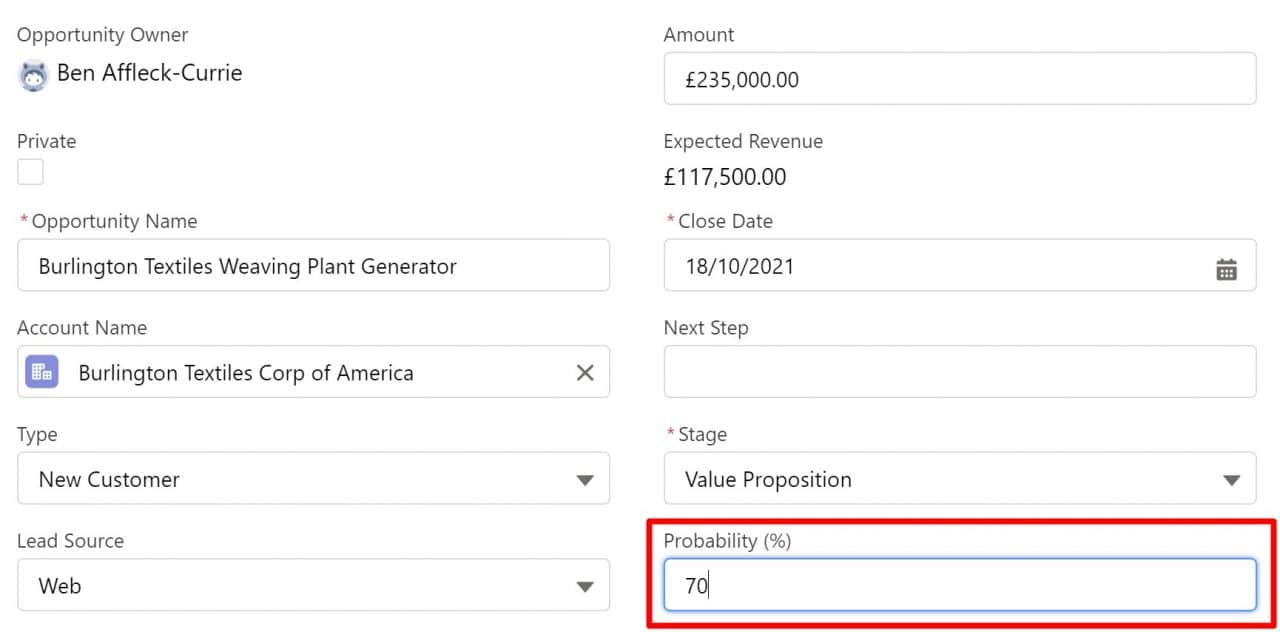The height and width of the screenshot is (632, 1280).
Task: Open the Stage dropdown showing Value Proposition
Action: [x=1231, y=479]
